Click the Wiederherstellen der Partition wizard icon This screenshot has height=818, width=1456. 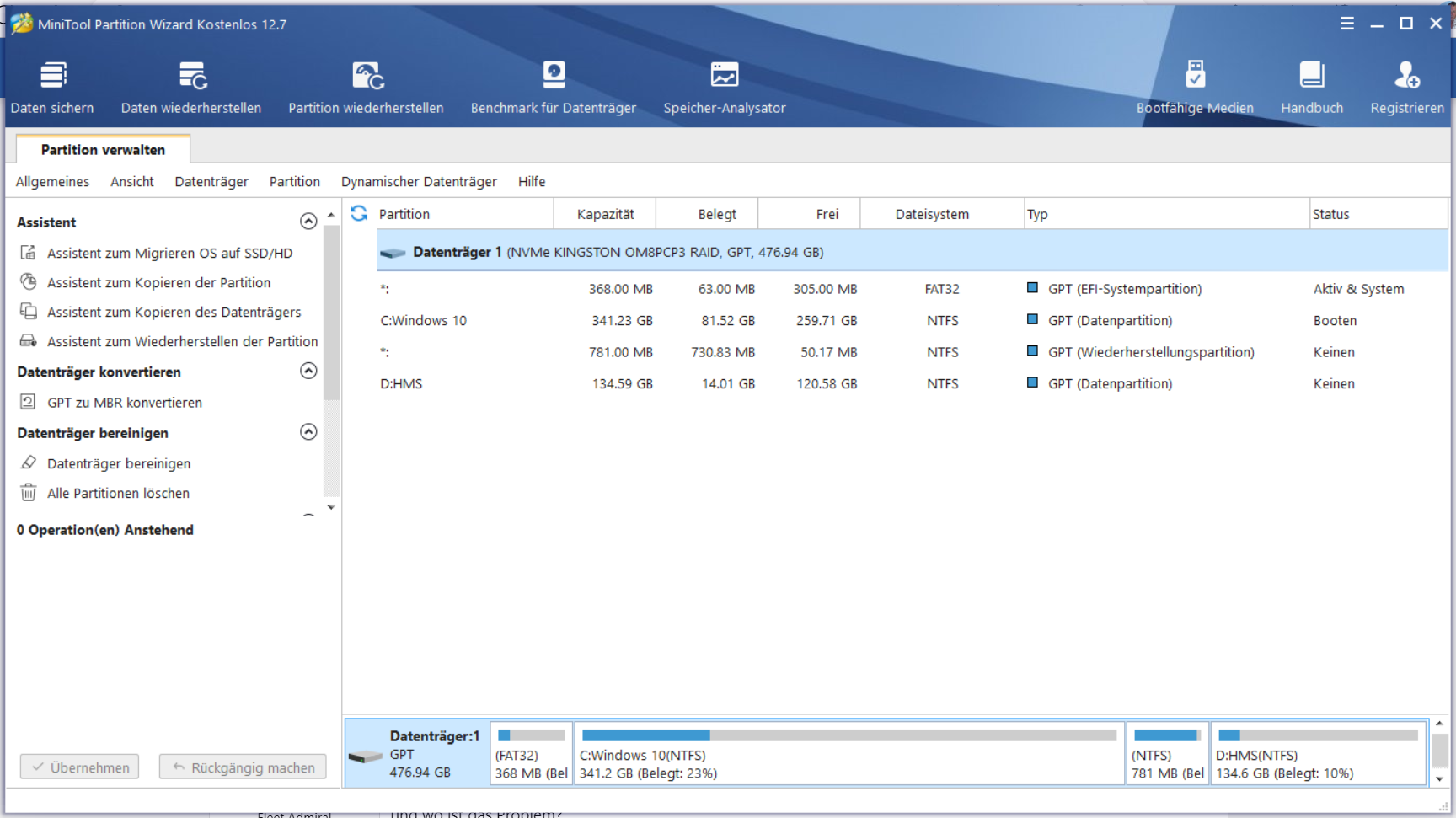pyautogui.click(x=28, y=341)
